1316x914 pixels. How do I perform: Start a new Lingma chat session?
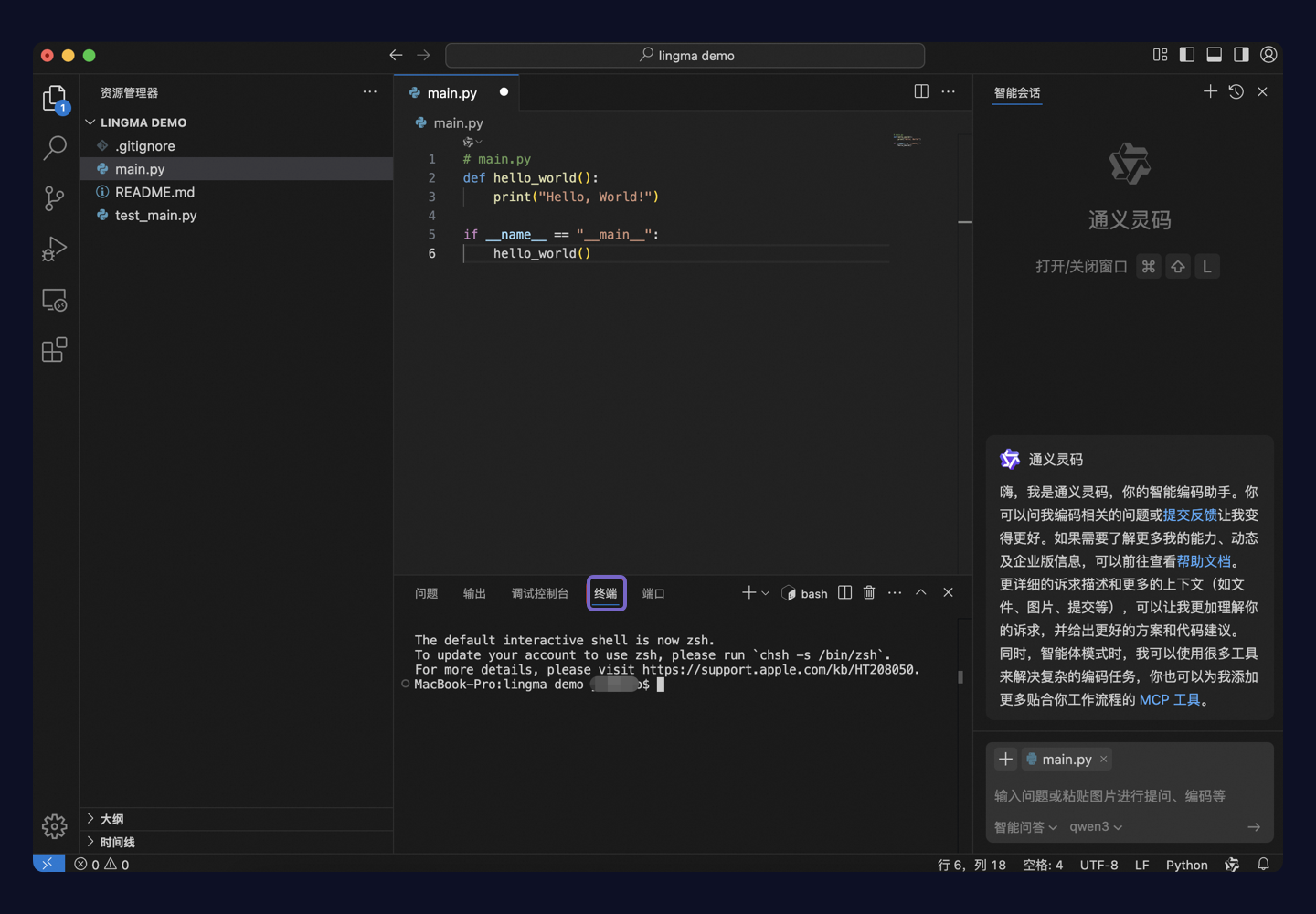coord(1210,91)
